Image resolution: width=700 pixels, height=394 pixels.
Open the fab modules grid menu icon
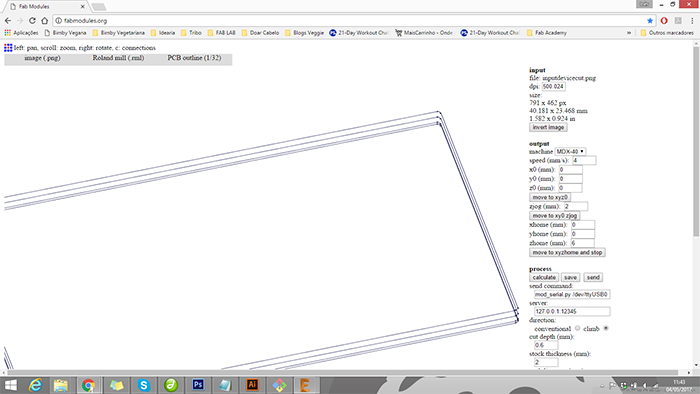coord(8,48)
